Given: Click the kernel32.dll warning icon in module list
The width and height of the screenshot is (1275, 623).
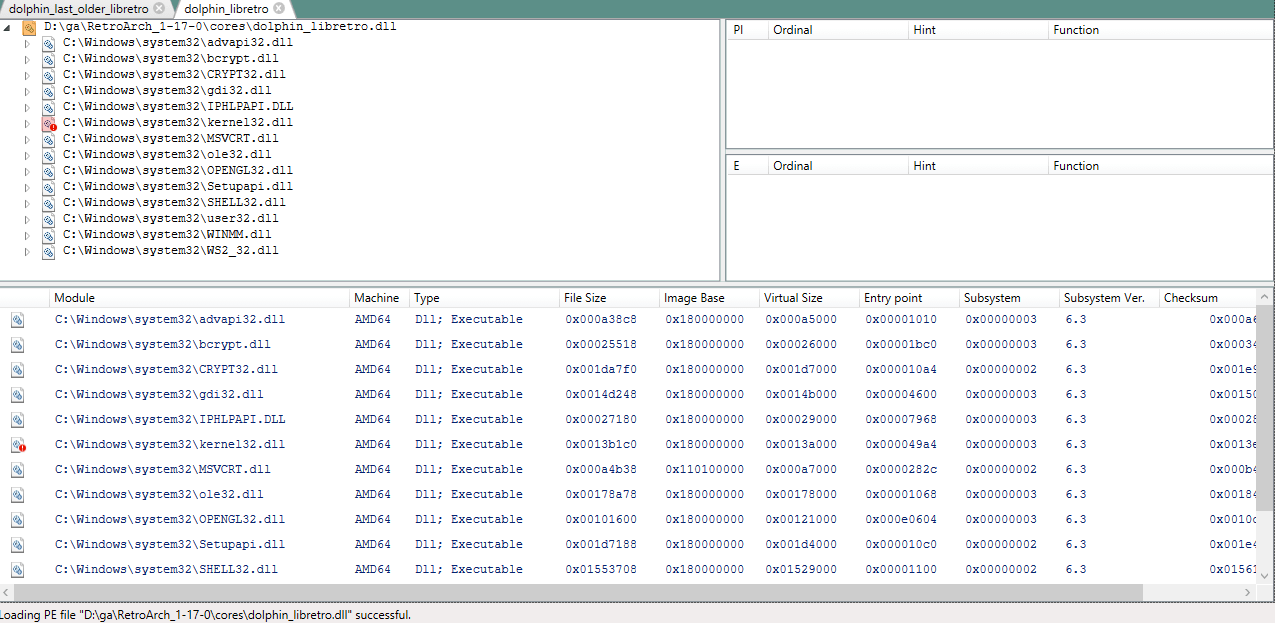Looking at the screenshot, I should click(x=18, y=445).
